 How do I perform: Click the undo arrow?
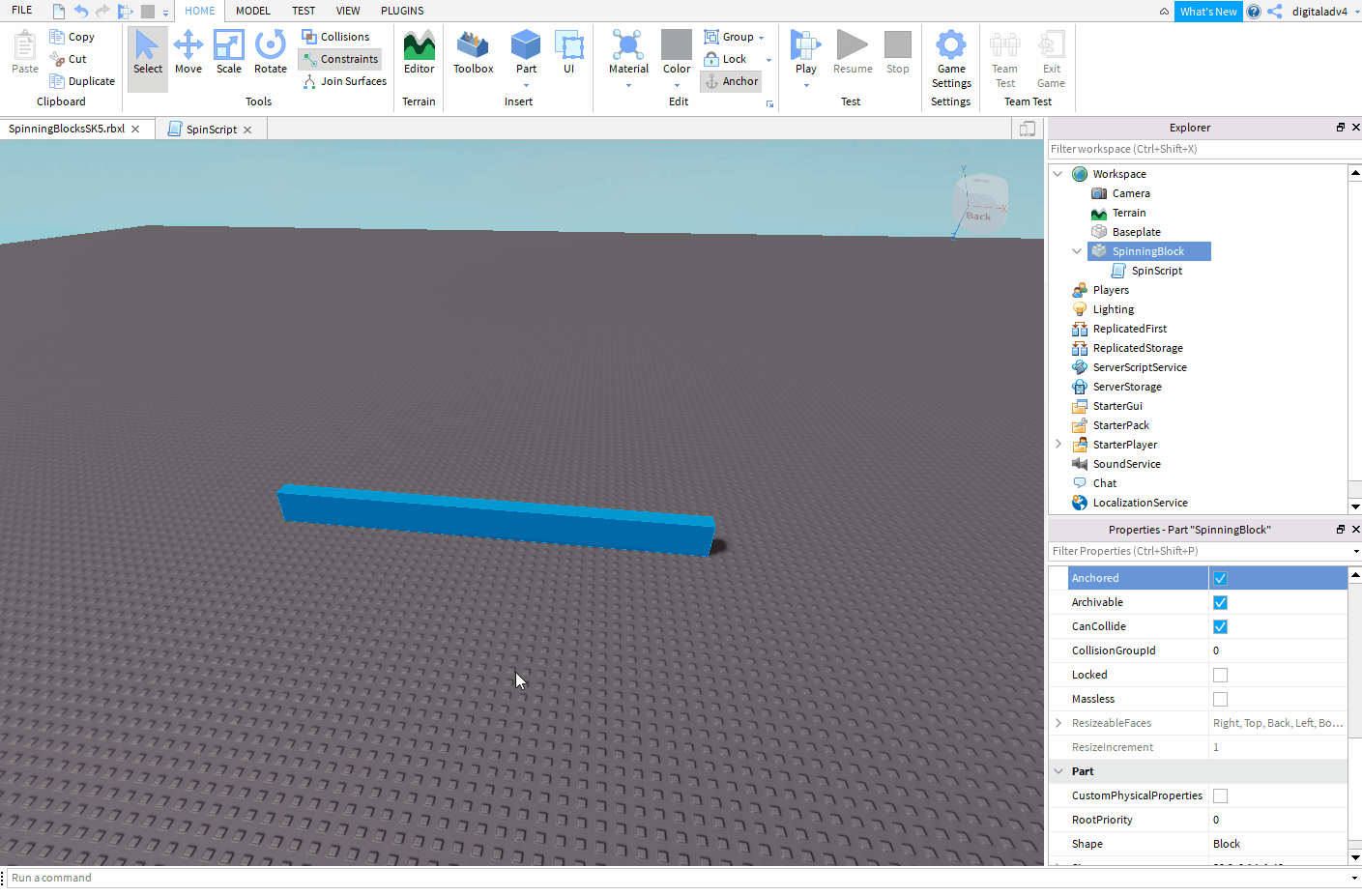coord(81,12)
